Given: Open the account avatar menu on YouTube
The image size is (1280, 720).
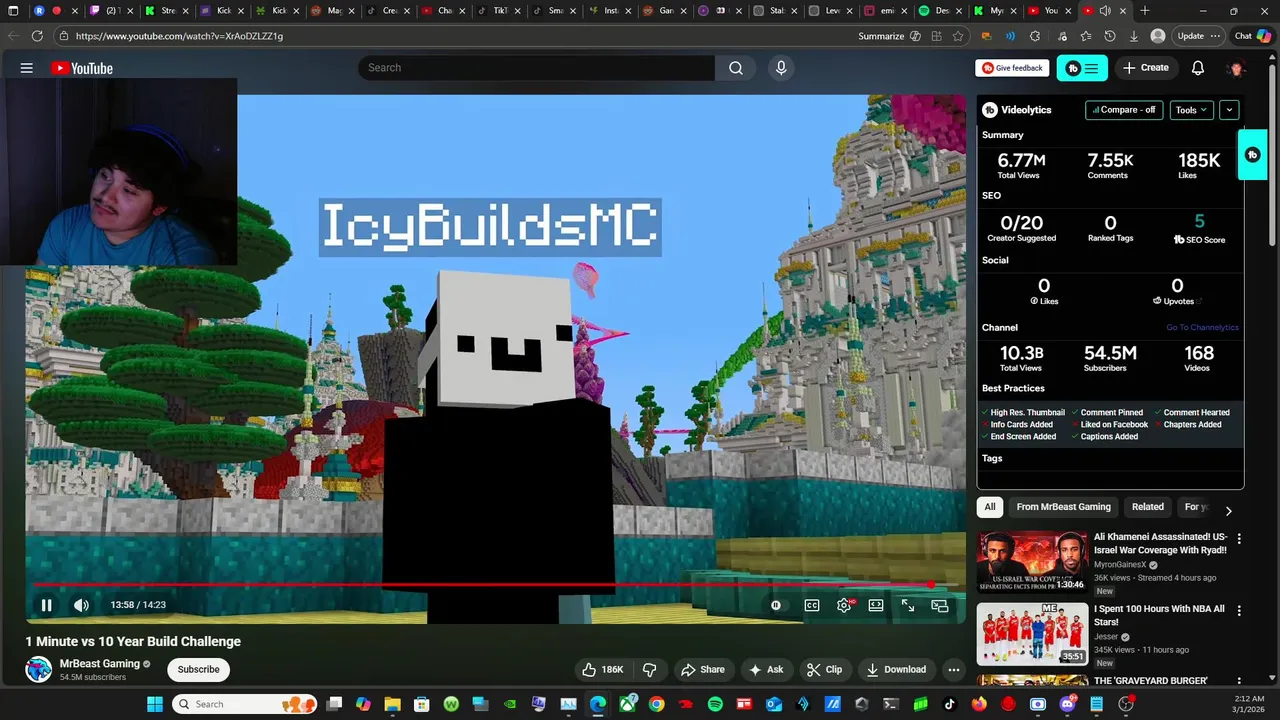Looking at the screenshot, I should [1237, 68].
